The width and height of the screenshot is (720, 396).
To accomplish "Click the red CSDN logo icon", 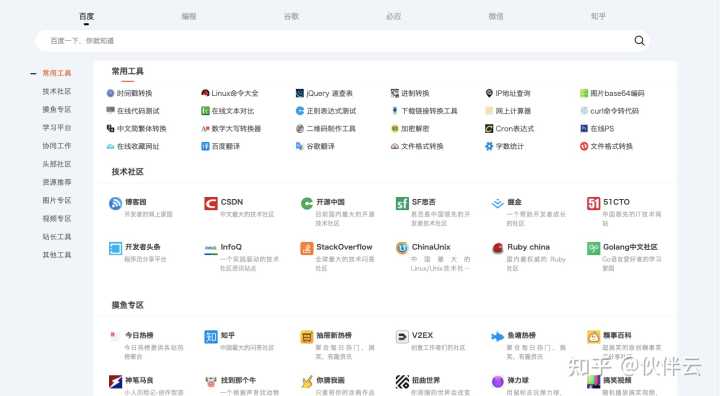I will click(x=211, y=203).
